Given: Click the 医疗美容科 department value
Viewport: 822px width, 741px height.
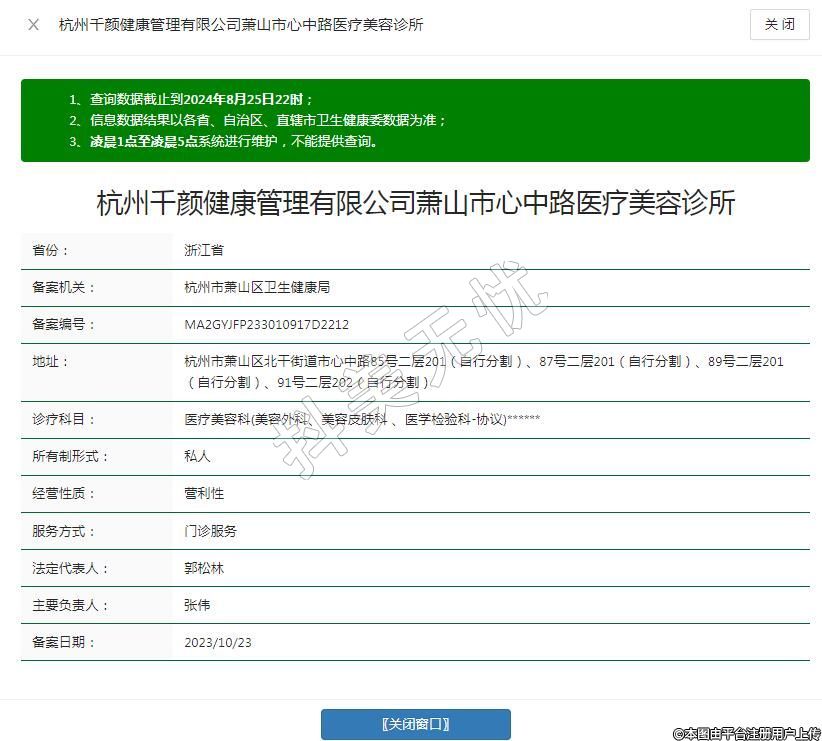Looking at the screenshot, I should coord(362,419).
